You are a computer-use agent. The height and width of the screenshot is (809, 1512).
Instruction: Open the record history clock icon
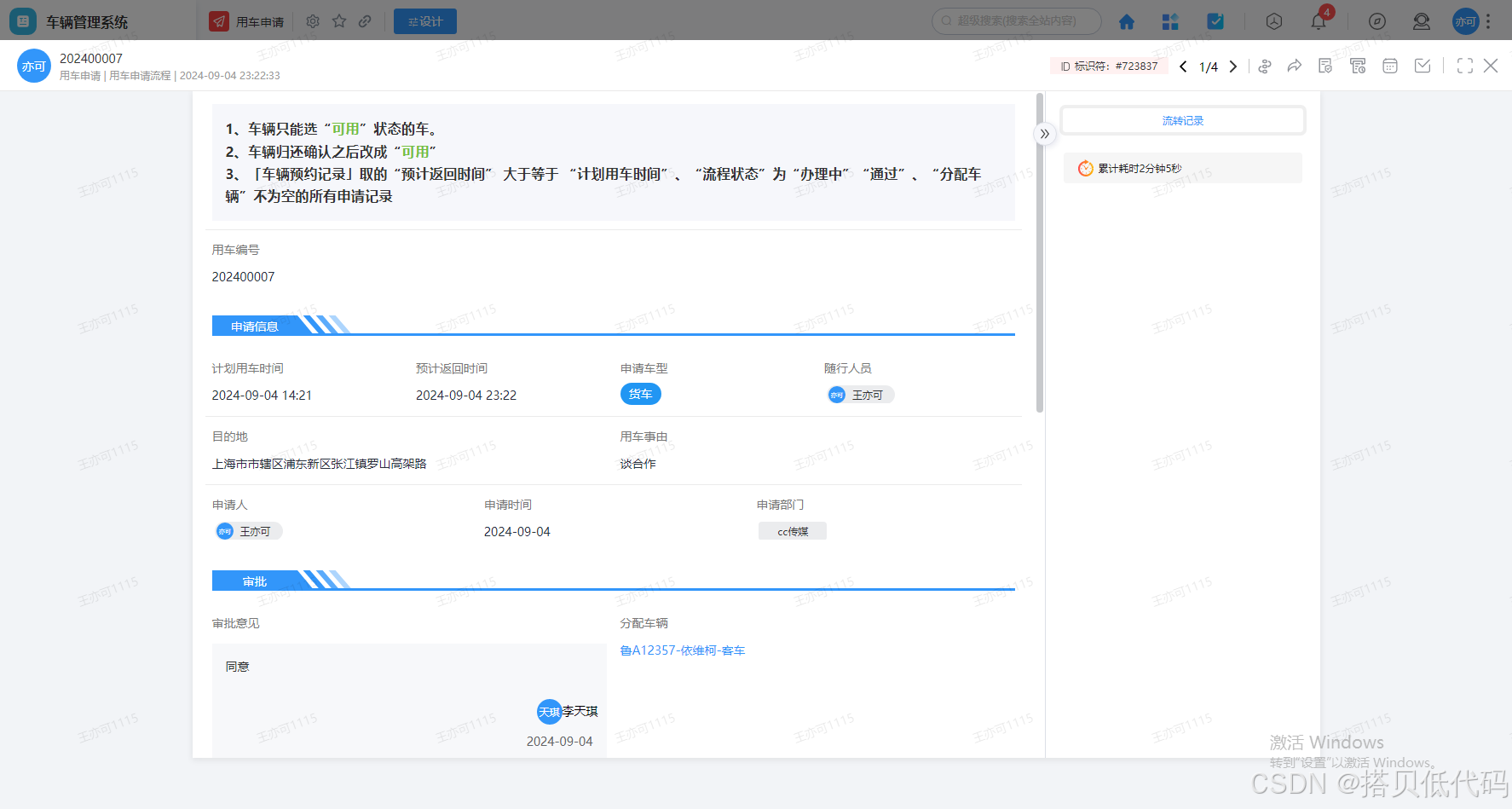(1358, 66)
